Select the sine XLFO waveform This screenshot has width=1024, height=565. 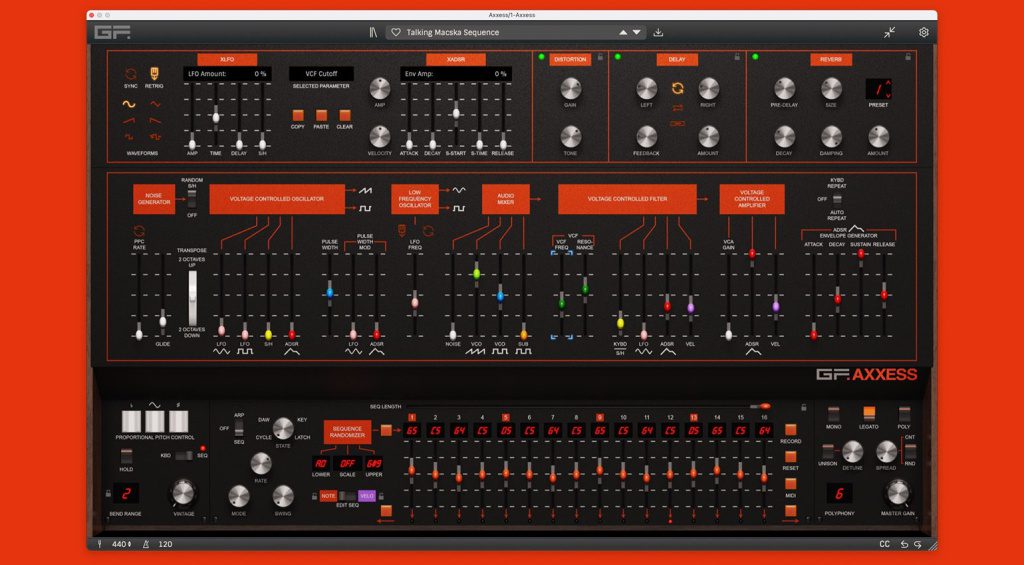pos(129,104)
